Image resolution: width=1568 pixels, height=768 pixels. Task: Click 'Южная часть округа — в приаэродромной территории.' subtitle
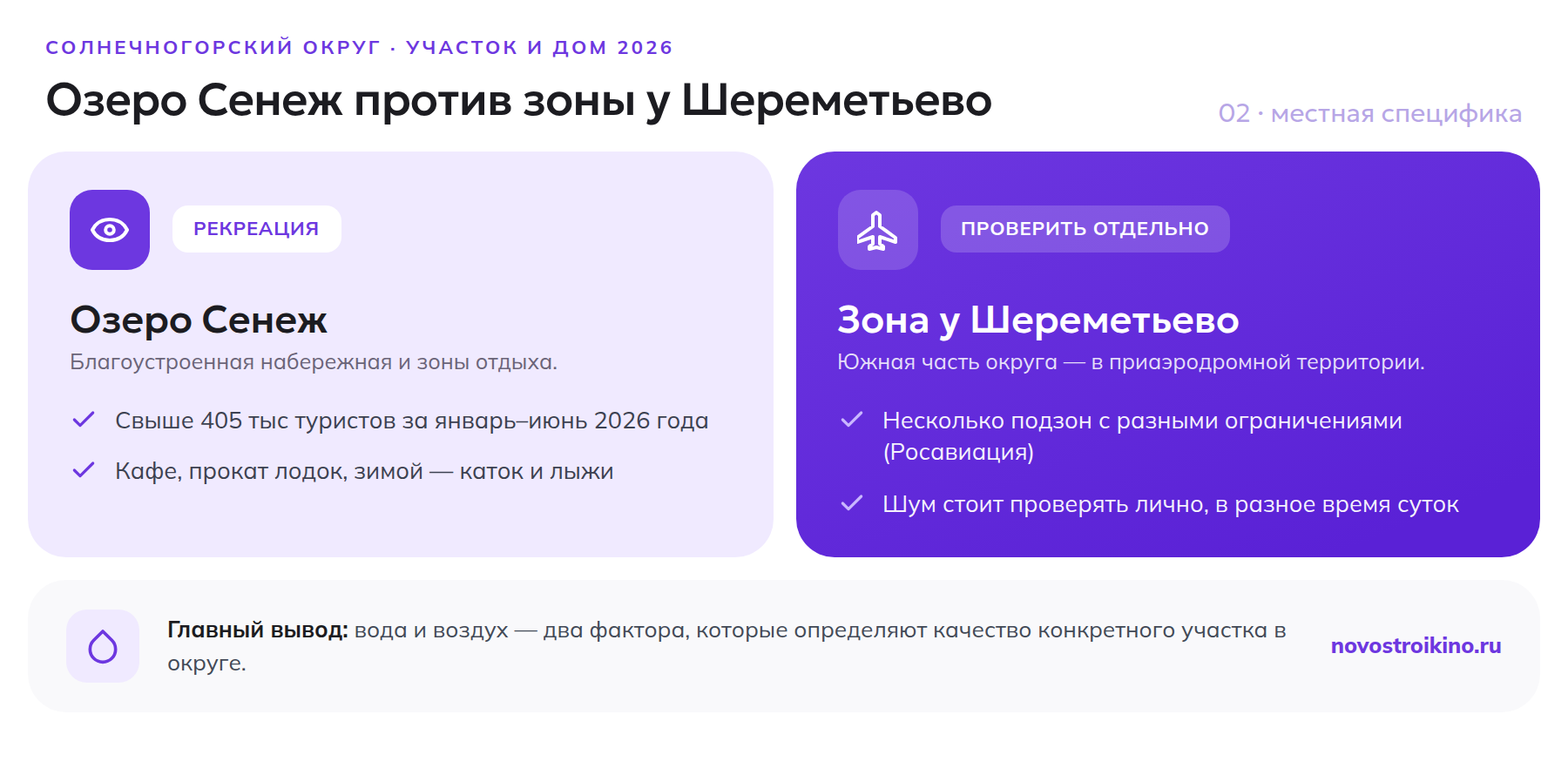tap(1131, 361)
